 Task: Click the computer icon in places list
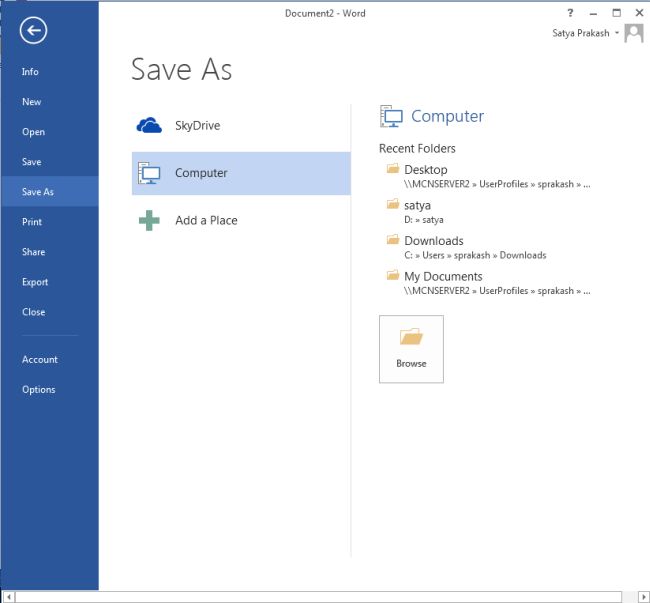149,173
